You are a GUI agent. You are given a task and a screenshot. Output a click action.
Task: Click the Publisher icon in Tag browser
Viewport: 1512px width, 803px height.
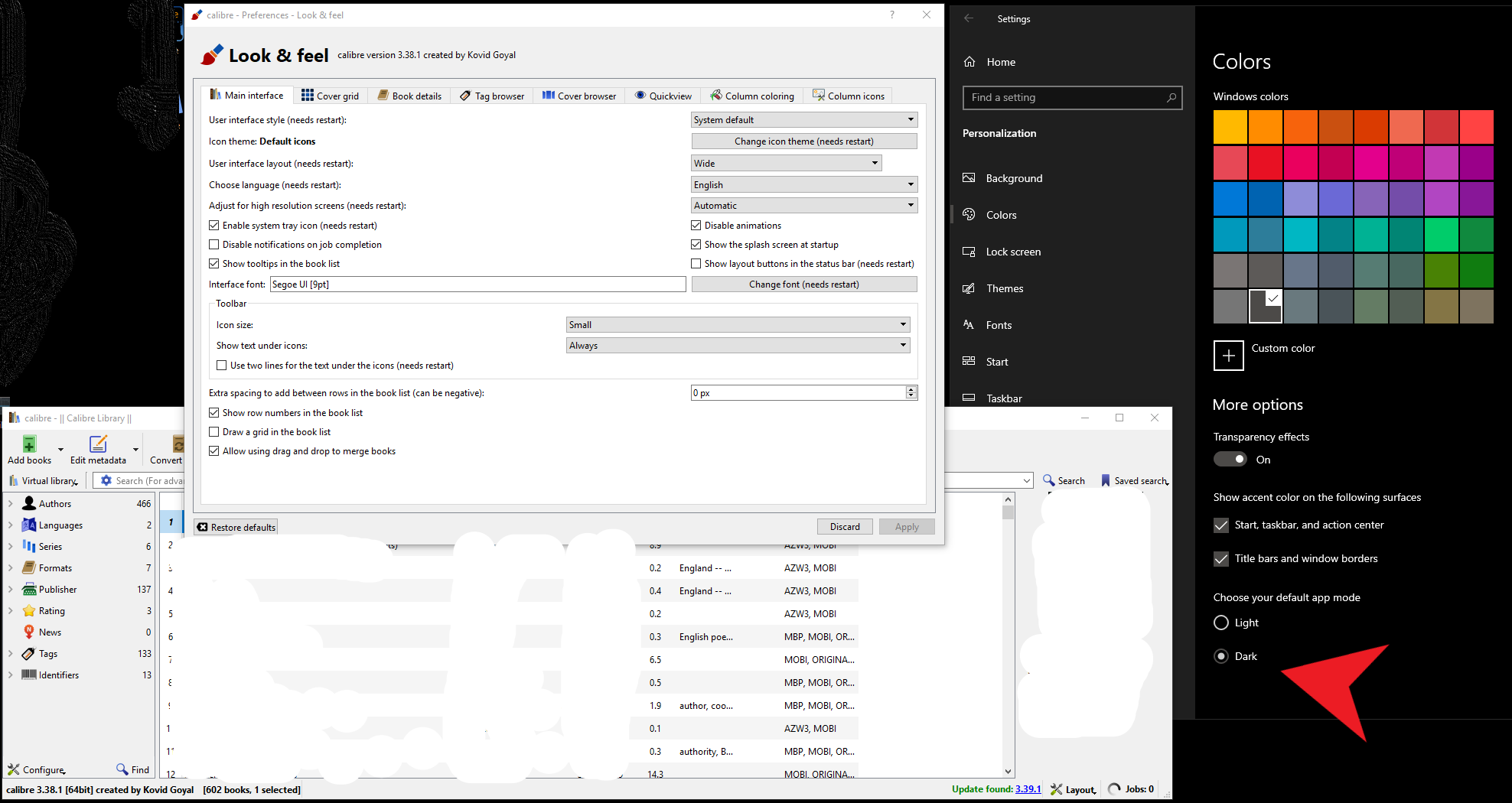point(29,589)
